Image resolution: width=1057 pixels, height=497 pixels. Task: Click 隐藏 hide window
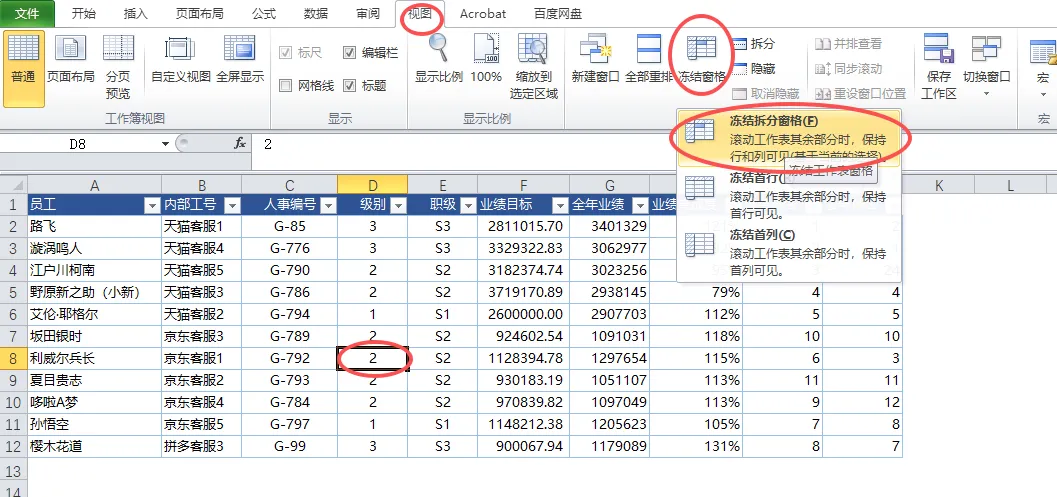click(754, 69)
